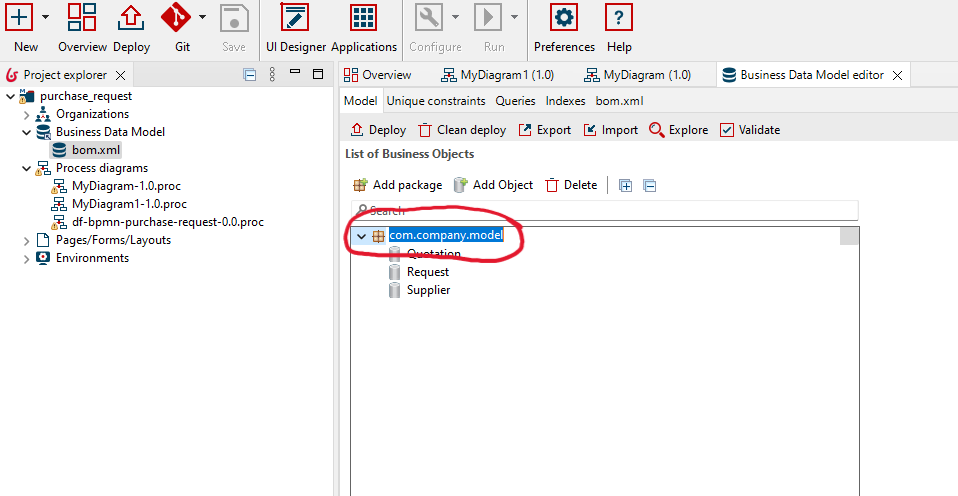Select the Request business object
Screen dimensions: 958x496
coord(428,272)
